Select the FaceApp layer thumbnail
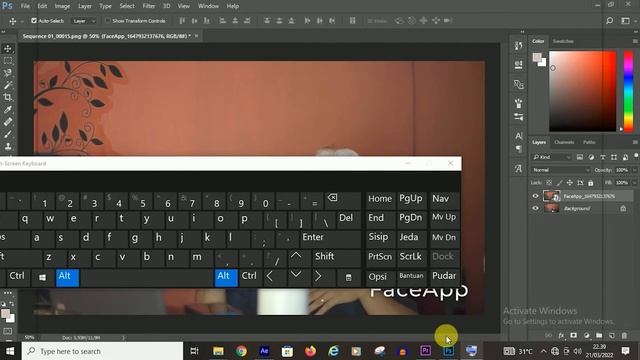Image resolution: width=640 pixels, height=360 pixels. tap(551, 196)
